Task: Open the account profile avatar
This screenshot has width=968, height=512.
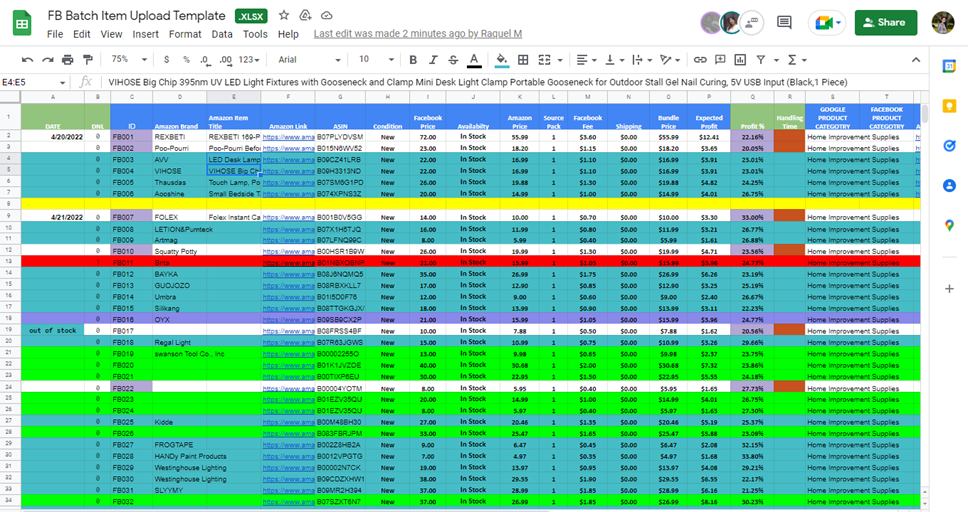Action: (x=943, y=23)
